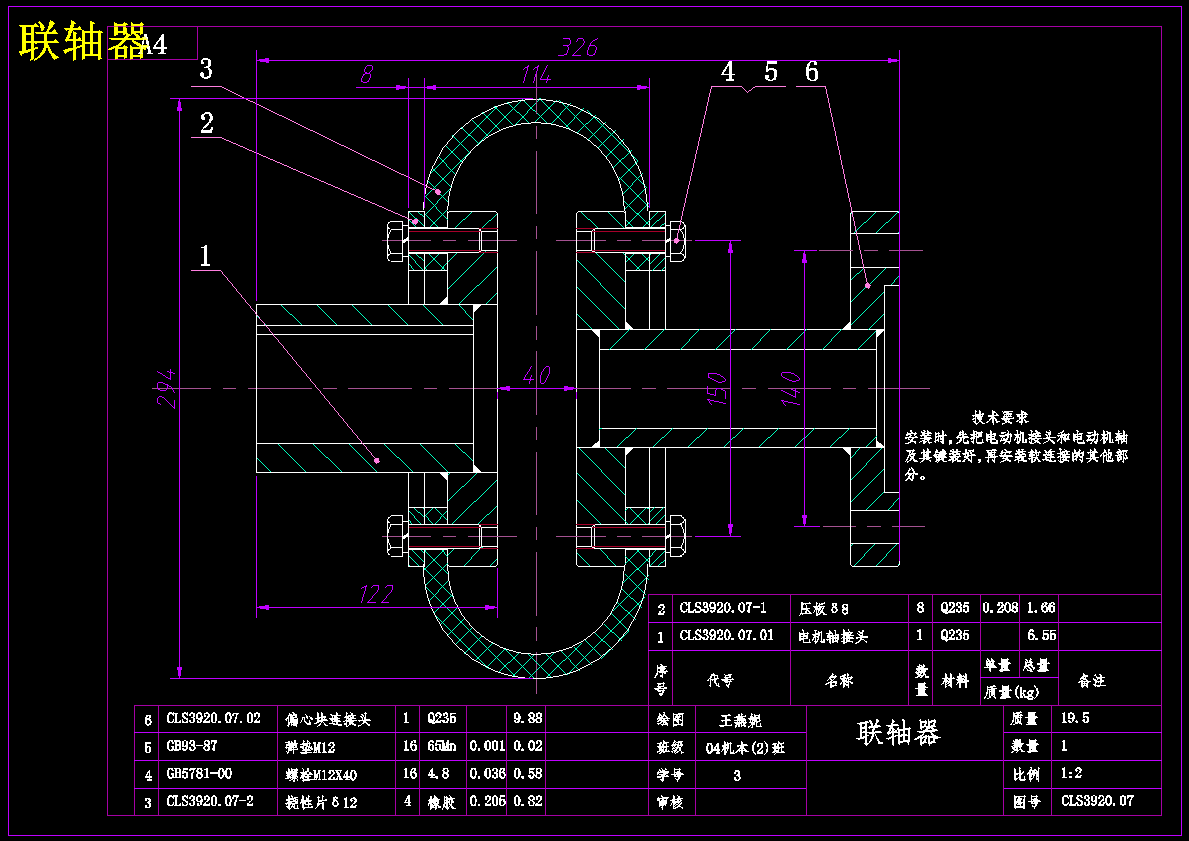The height and width of the screenshot is (841, 1189).
Task: Click the 40 gap dimension text
Action: point(536,375)
